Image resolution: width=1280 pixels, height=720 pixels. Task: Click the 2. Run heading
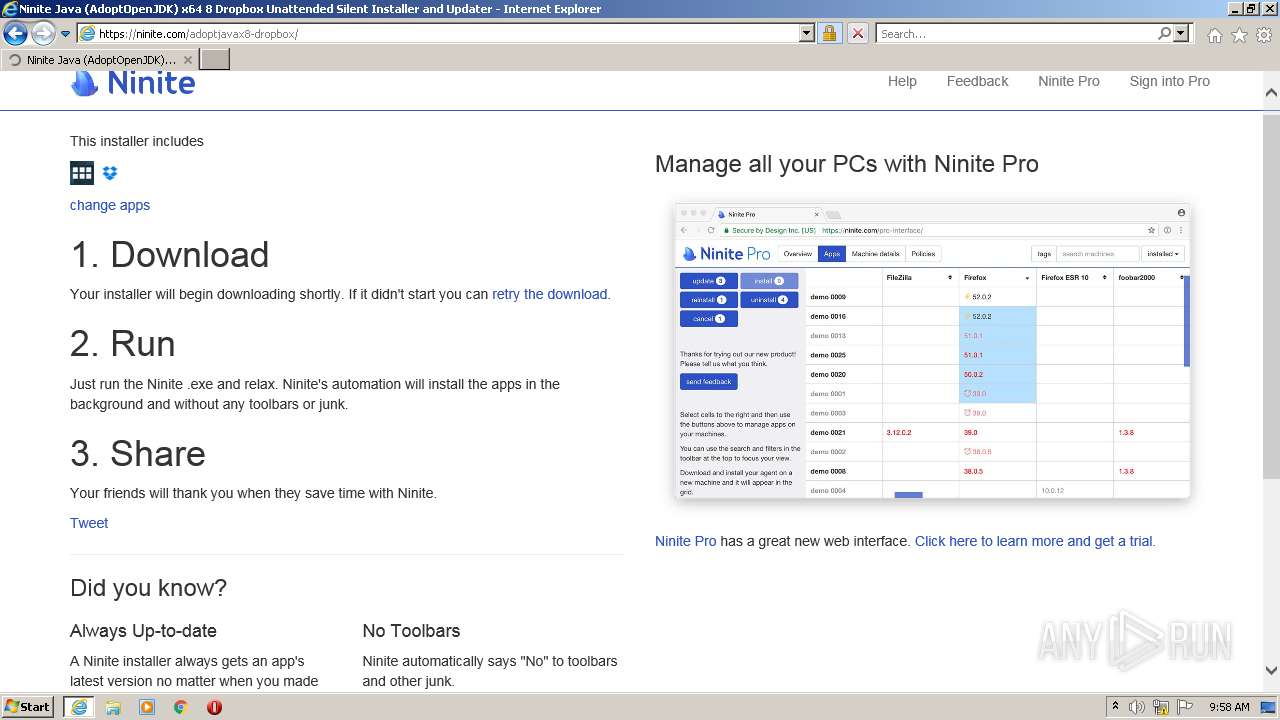point(123,344)
